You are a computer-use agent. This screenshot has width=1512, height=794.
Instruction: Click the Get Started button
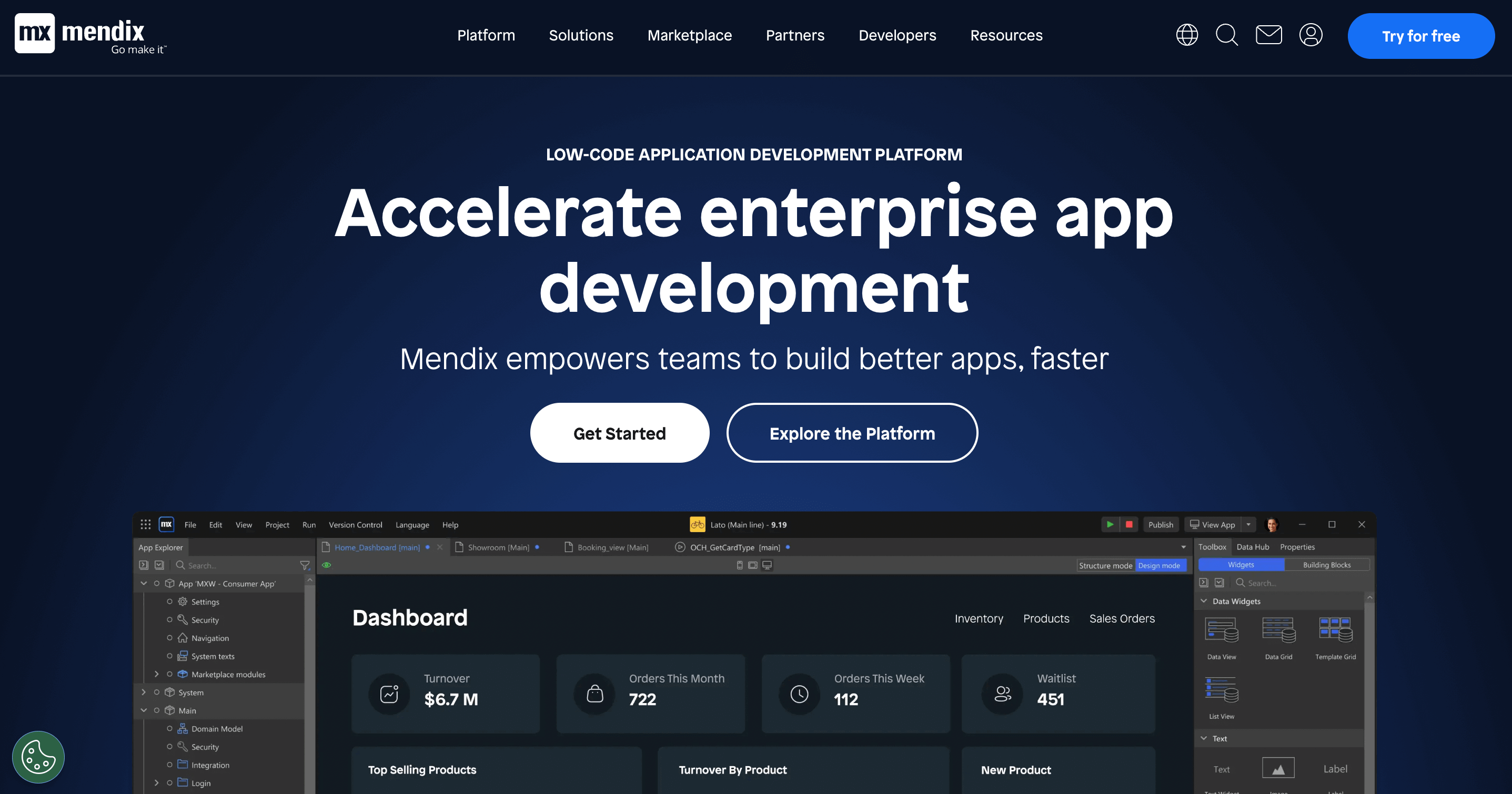619,432
